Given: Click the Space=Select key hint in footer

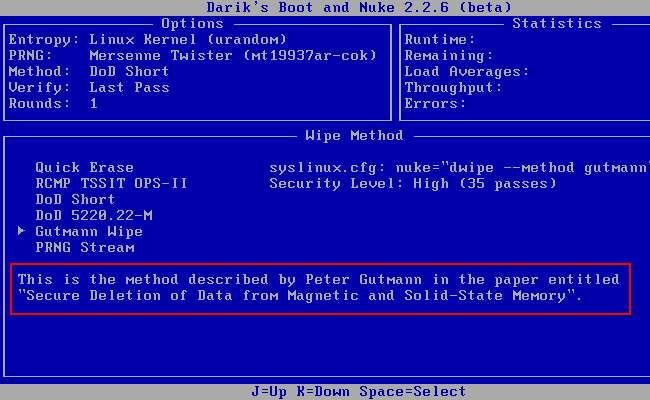Looking at the screenshot, I should (412, 392).
